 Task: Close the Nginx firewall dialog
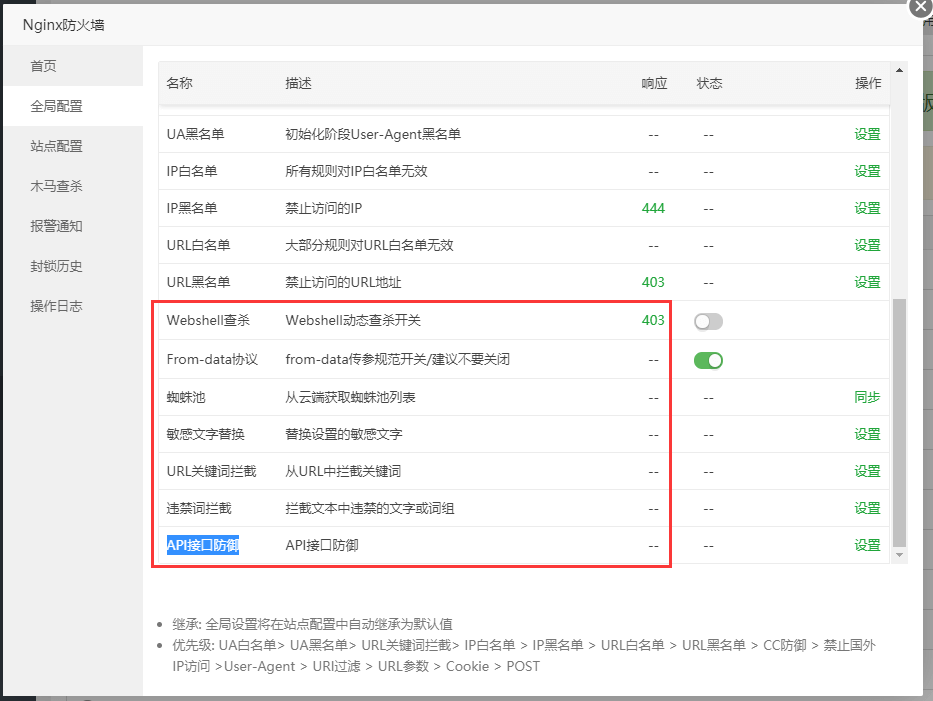[920, 7]
